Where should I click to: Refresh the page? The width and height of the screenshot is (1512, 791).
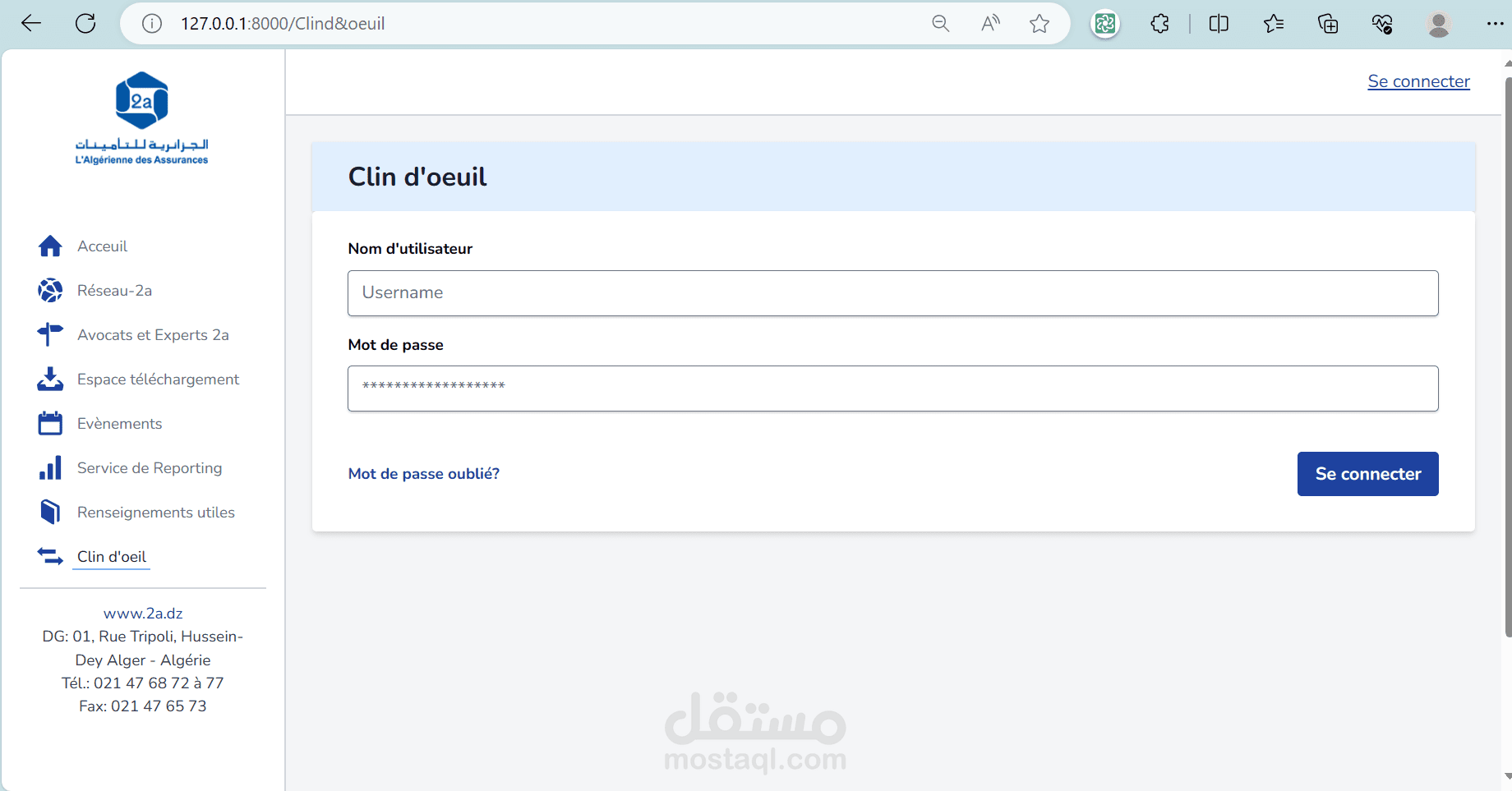pyautogui.click(x=85, y=23)
